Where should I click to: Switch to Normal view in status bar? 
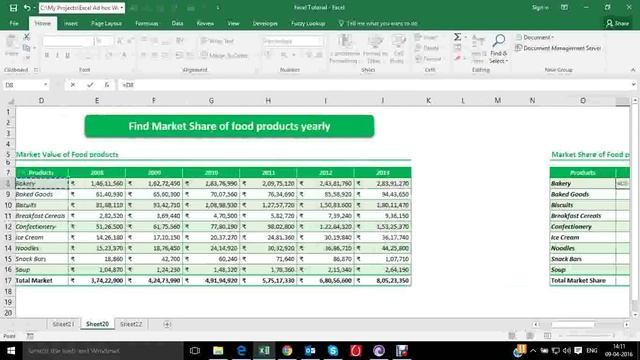point(512,336)
